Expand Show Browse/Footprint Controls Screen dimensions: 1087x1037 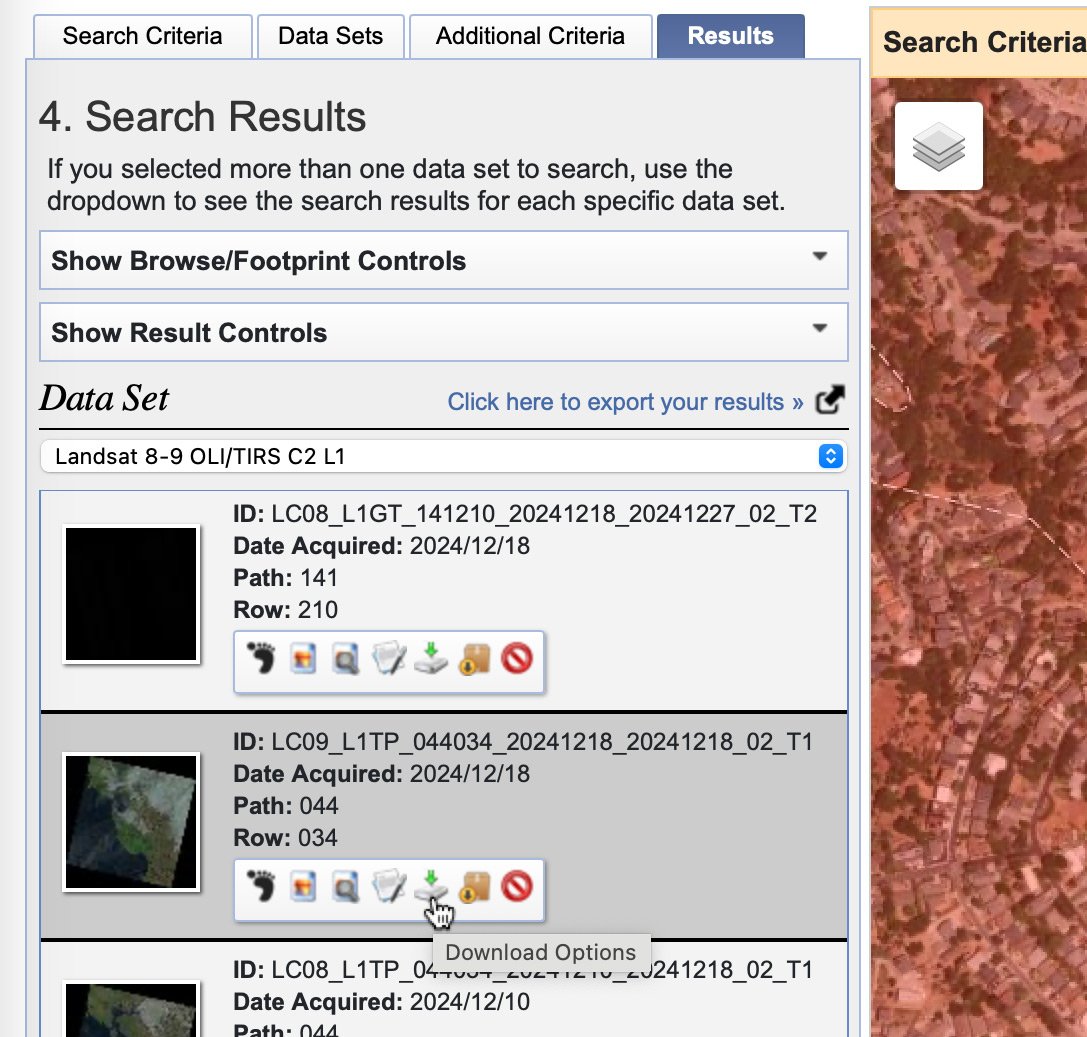(x=444, y=261)
